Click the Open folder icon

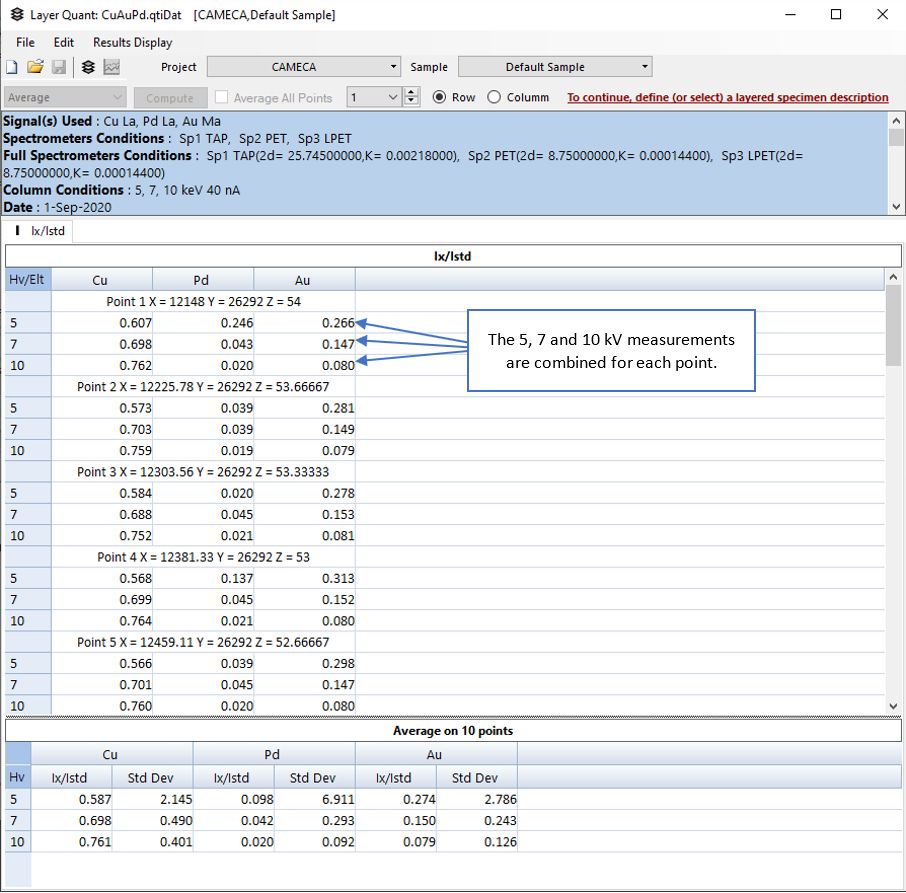(x=35, y=68)
